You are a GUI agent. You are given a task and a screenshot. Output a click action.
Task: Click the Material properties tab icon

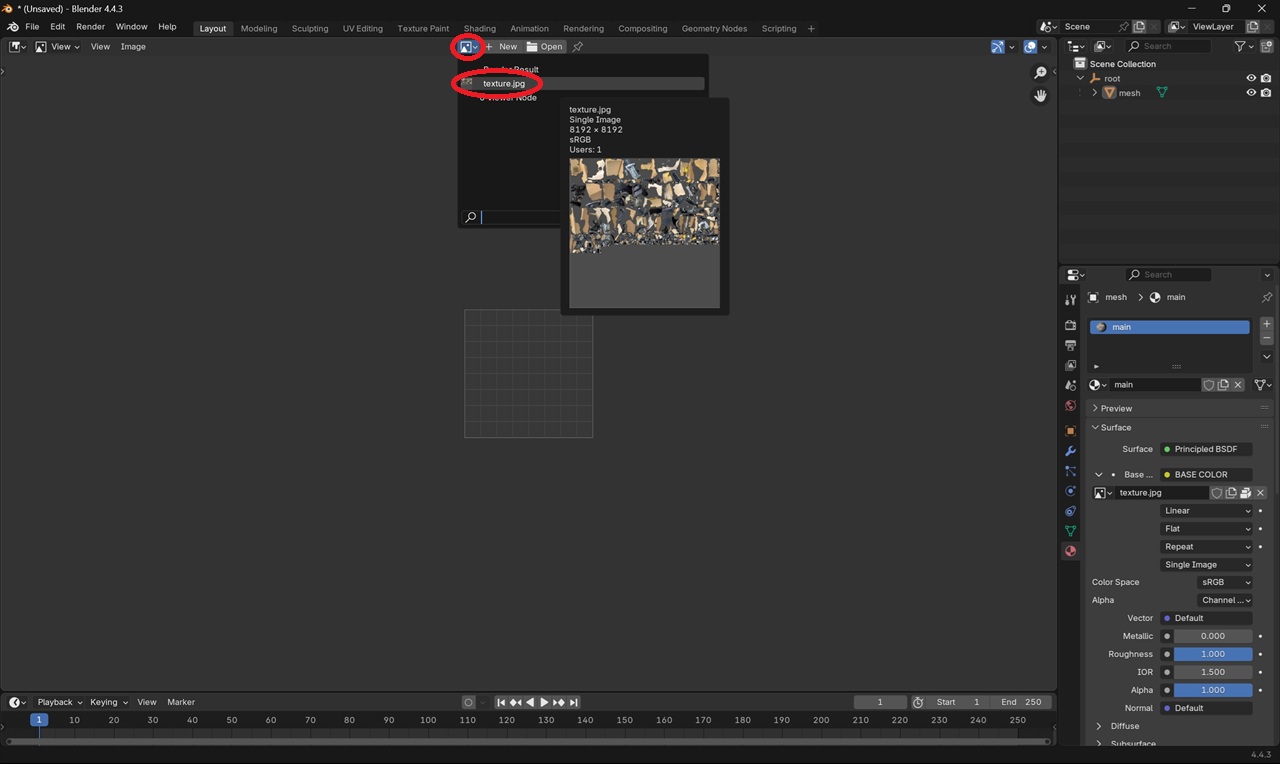tap(1070, 551)
